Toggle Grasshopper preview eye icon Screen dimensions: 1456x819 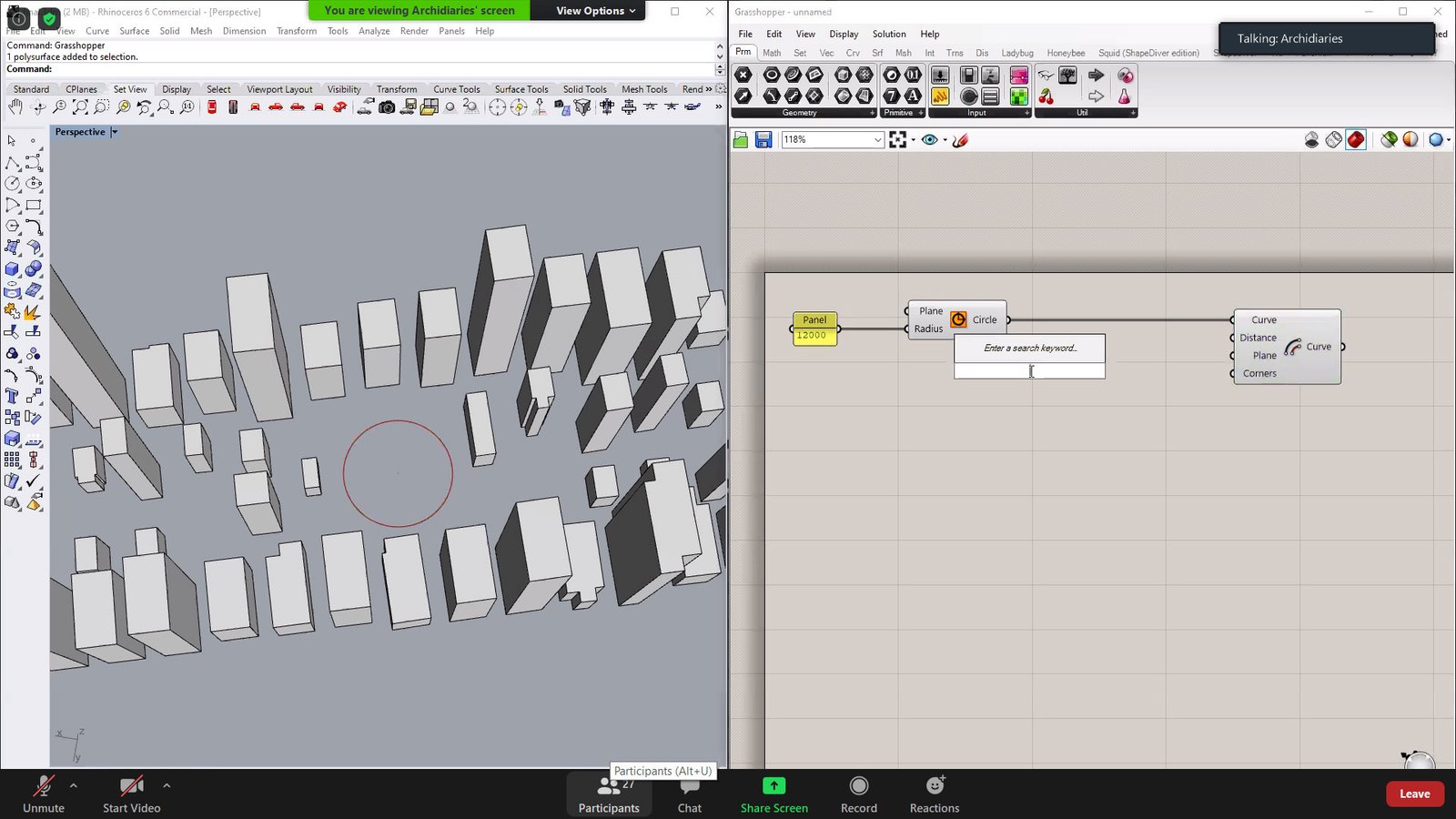[929, 139]
